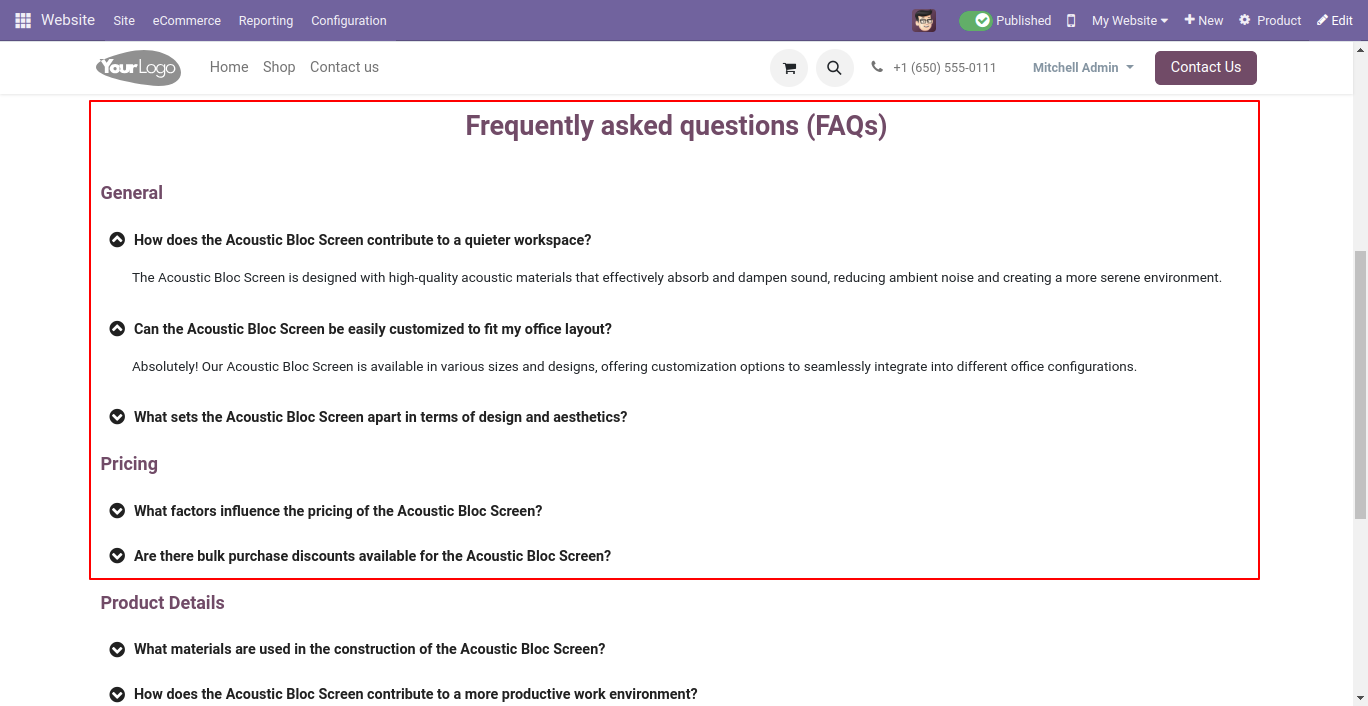Click the New button
The image size is (1368, 706).
coord(1204,20)
